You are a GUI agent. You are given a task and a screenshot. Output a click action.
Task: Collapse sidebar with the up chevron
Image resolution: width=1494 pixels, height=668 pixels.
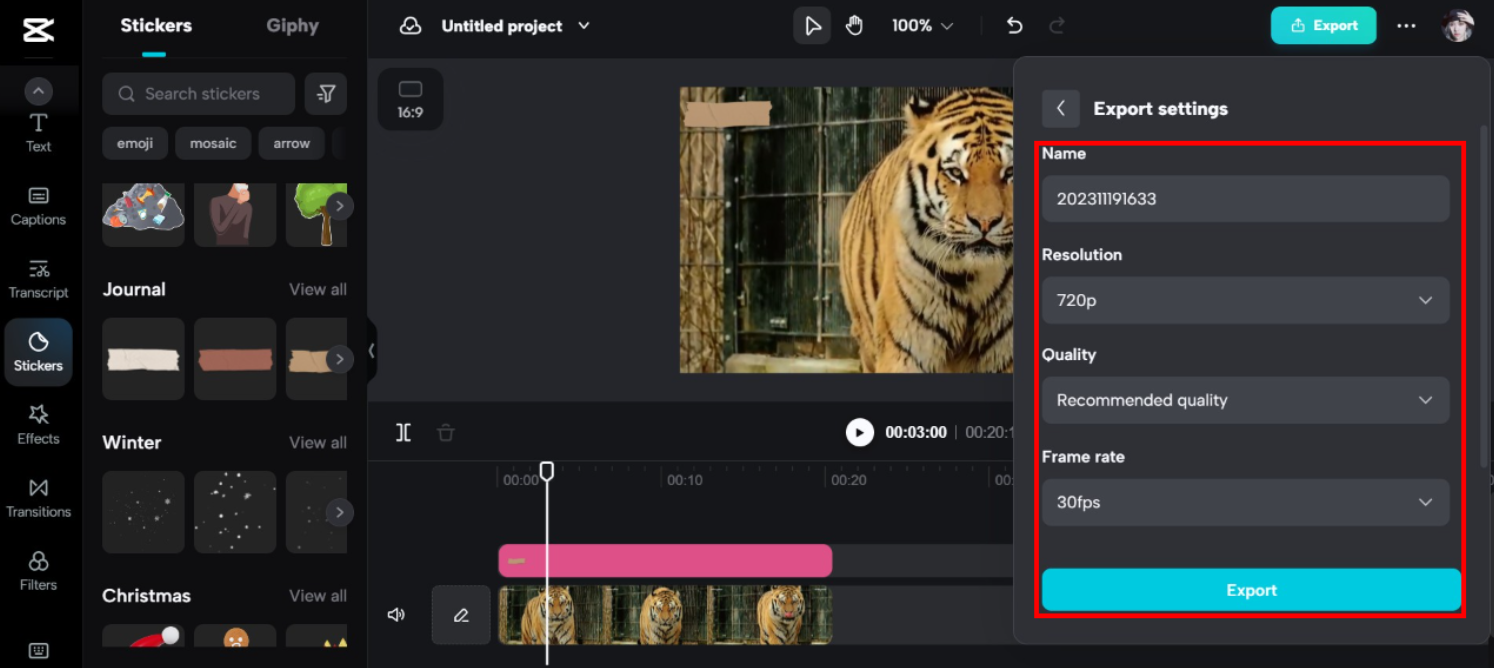38,92
